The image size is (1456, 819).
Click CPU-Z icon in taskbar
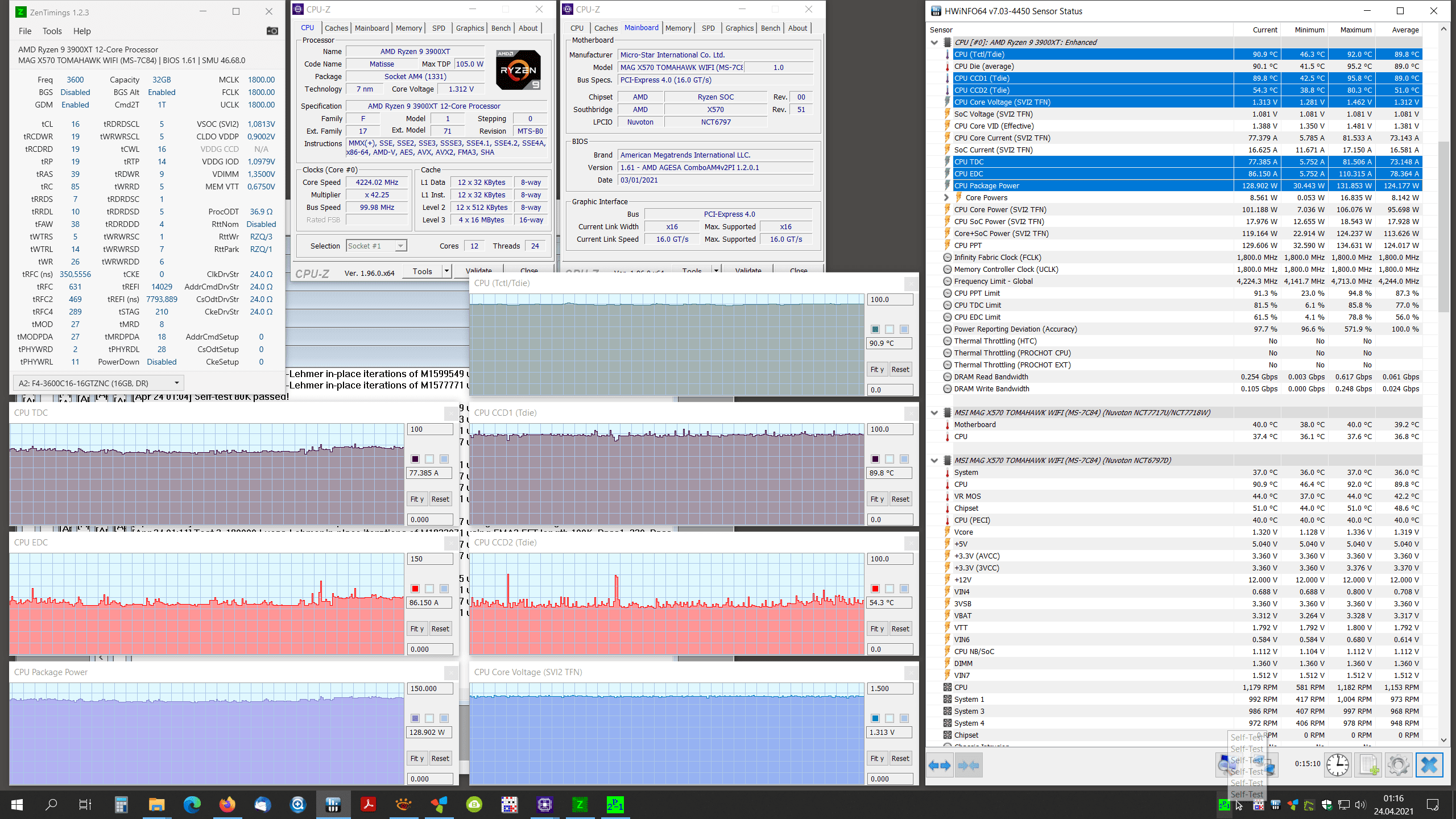[x=545, y=805]
